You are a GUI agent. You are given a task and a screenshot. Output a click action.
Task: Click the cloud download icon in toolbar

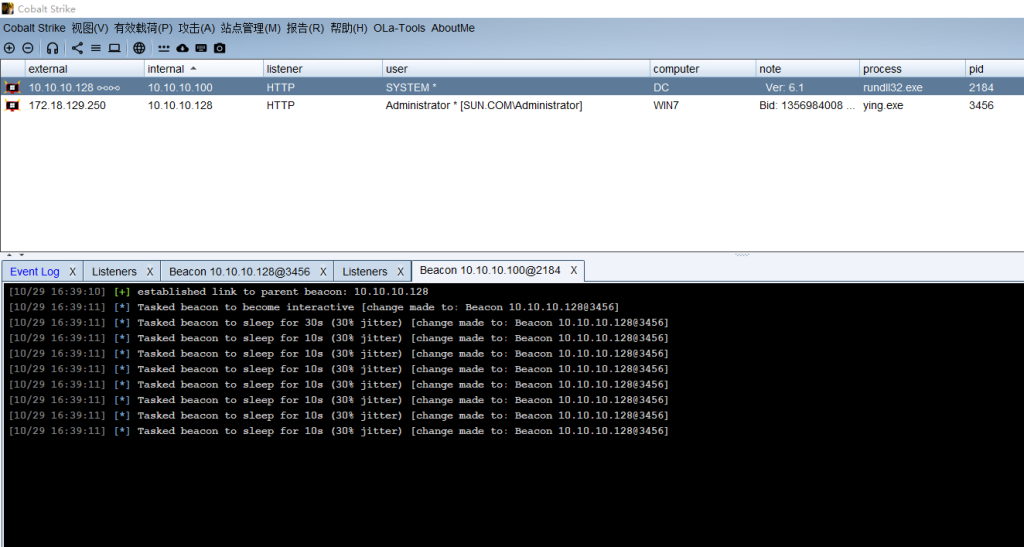coord(182,48)
